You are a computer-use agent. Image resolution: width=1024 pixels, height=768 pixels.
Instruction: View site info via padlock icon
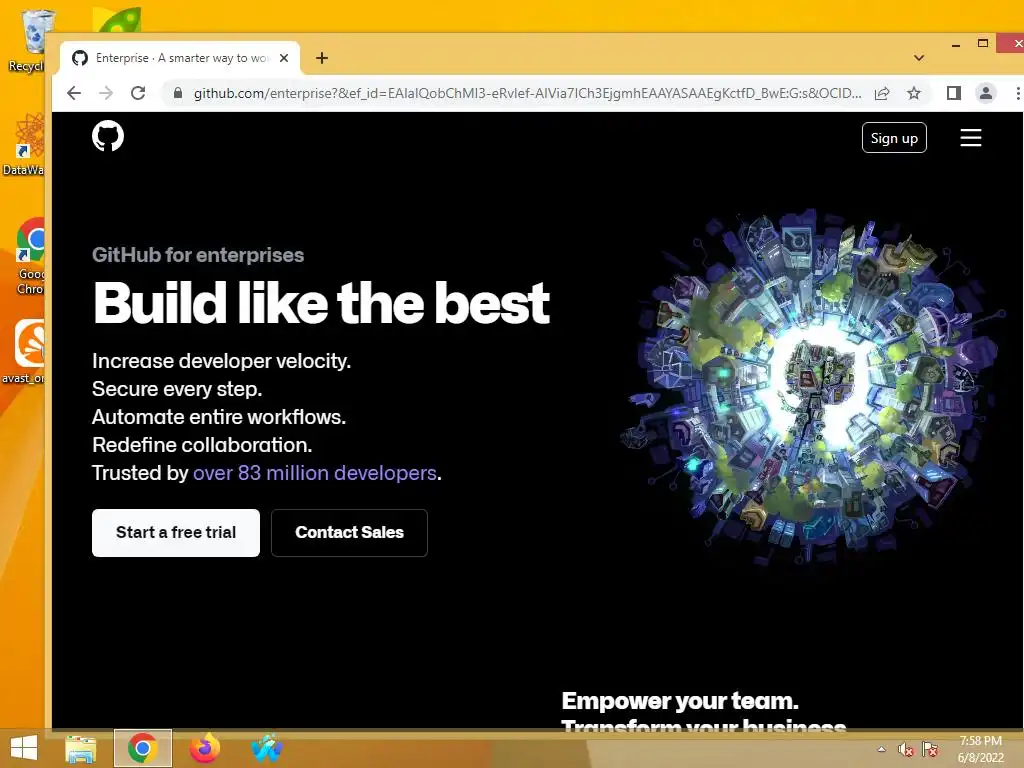click(x=177, y=93)
